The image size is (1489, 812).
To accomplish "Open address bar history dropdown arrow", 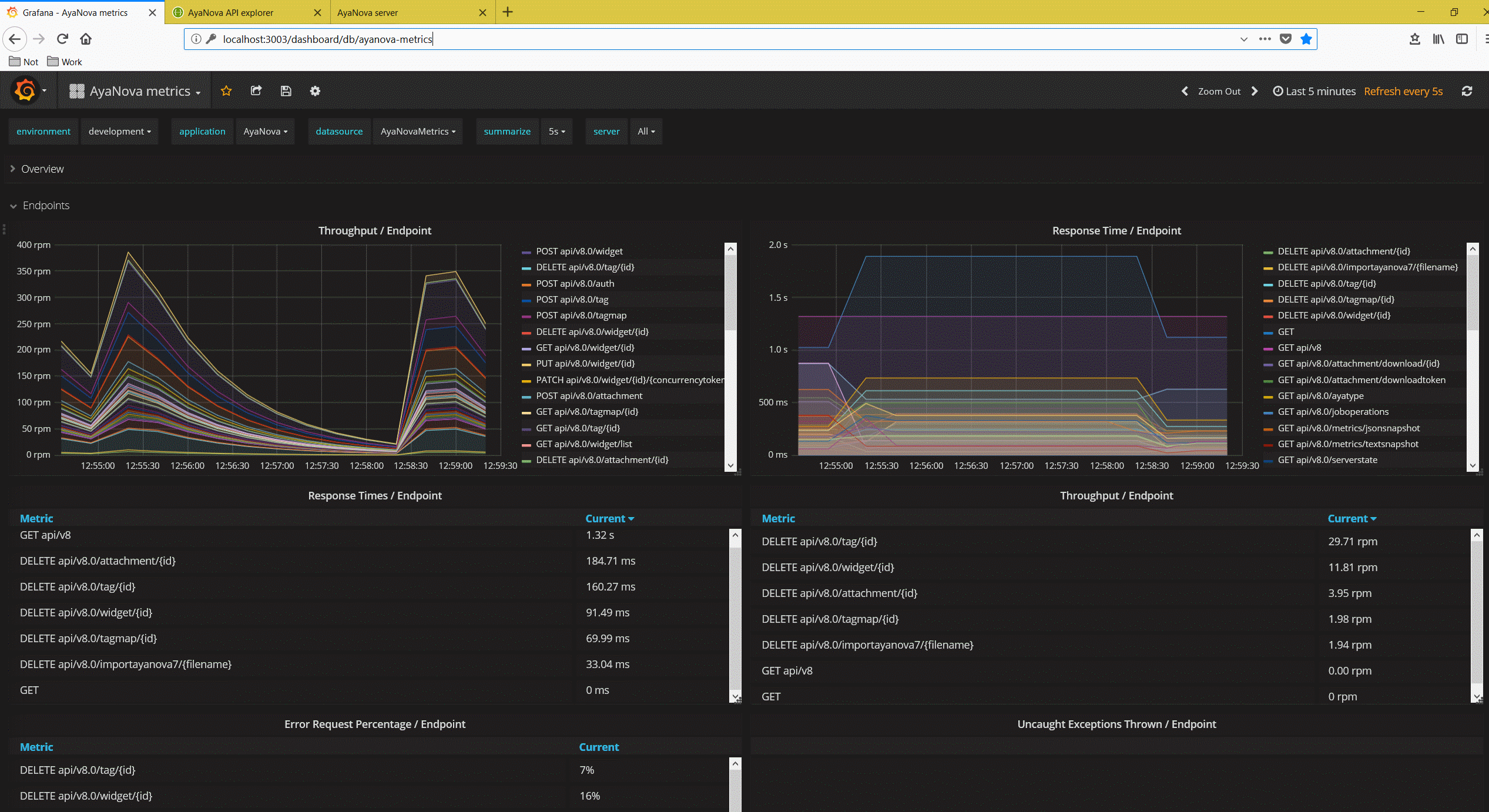I will tap(1243, 39).
